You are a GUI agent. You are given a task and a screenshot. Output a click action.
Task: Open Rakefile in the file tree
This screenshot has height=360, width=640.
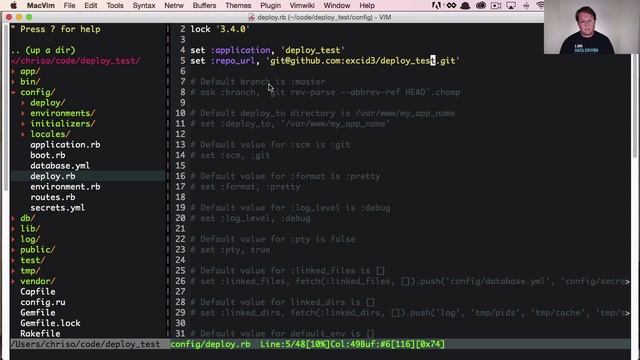40,334
